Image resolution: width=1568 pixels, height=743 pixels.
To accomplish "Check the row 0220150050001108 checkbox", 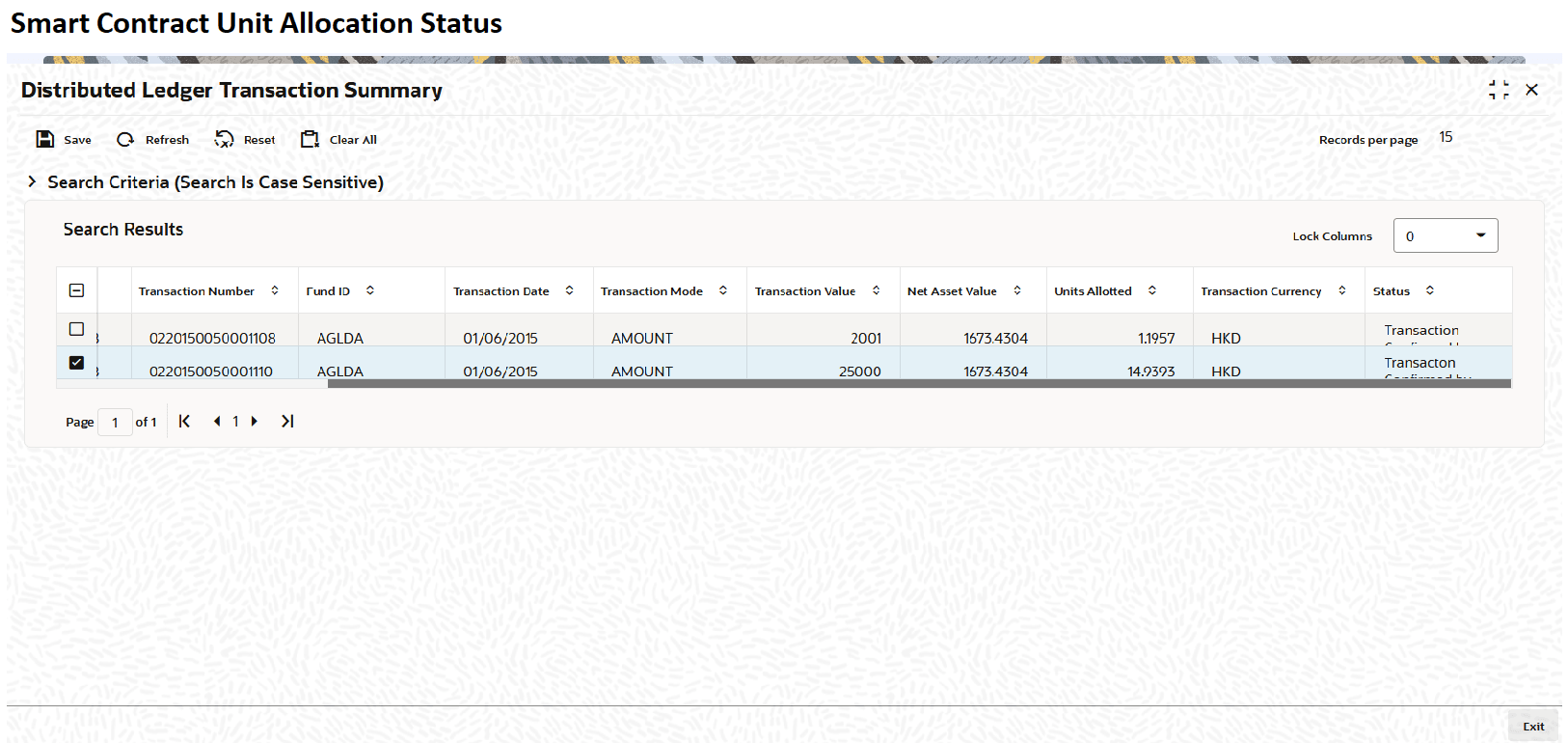I will 77,329.
